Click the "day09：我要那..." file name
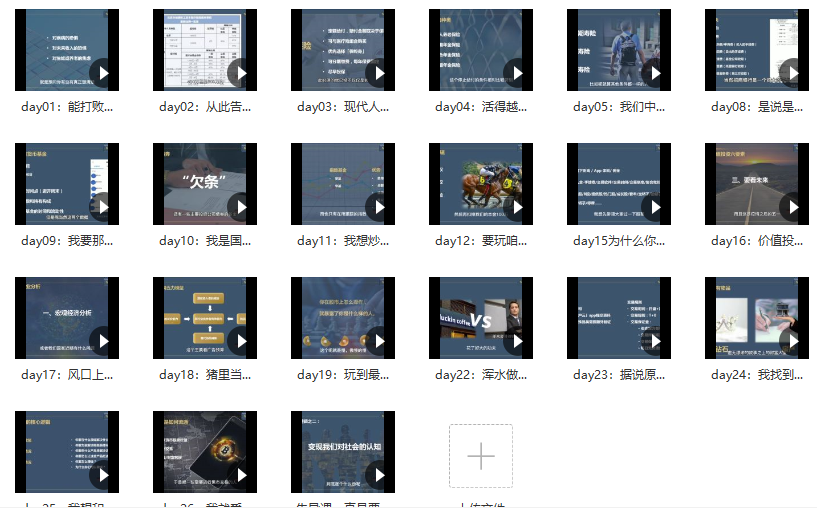Image resolution: width=817 pixels, height=511 pixels. coord(67,241)
